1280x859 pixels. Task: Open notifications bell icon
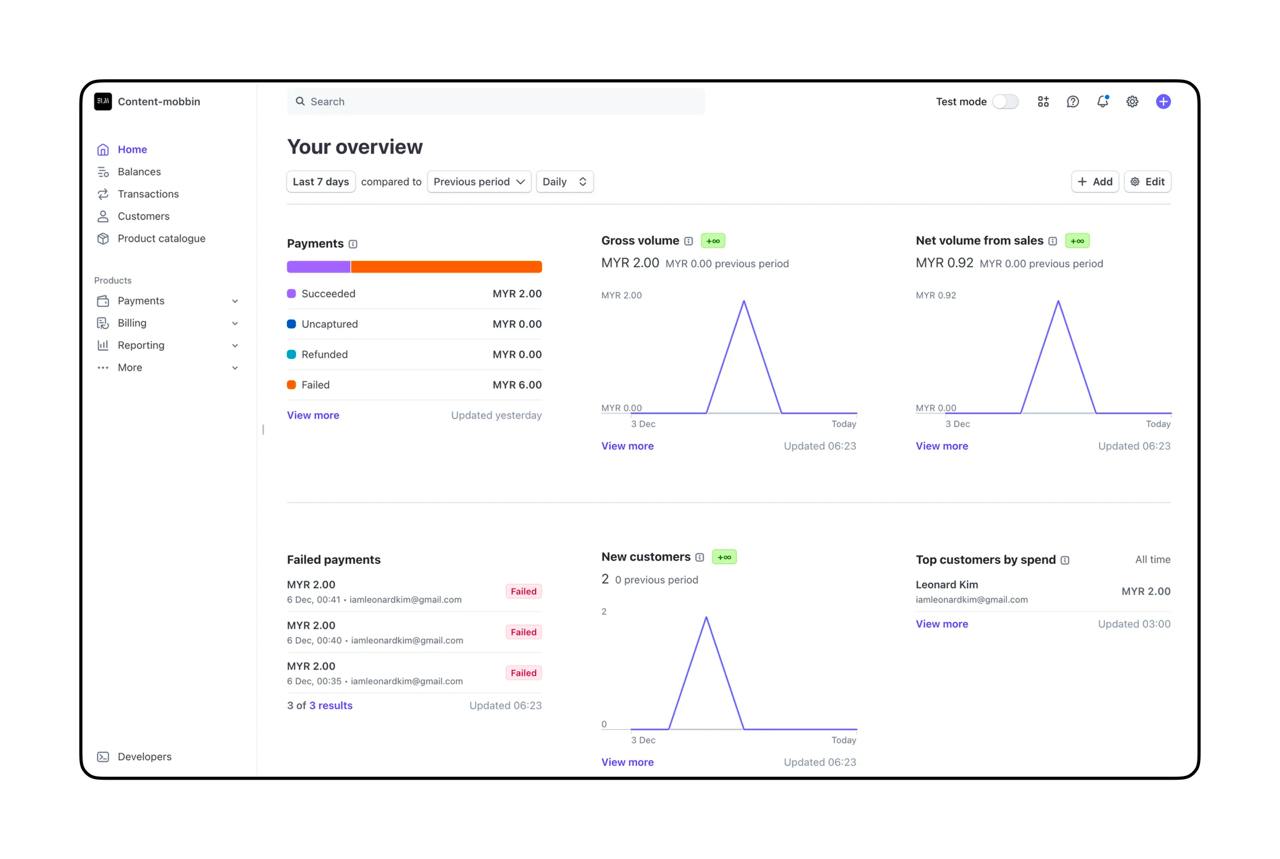(1103, 101)
